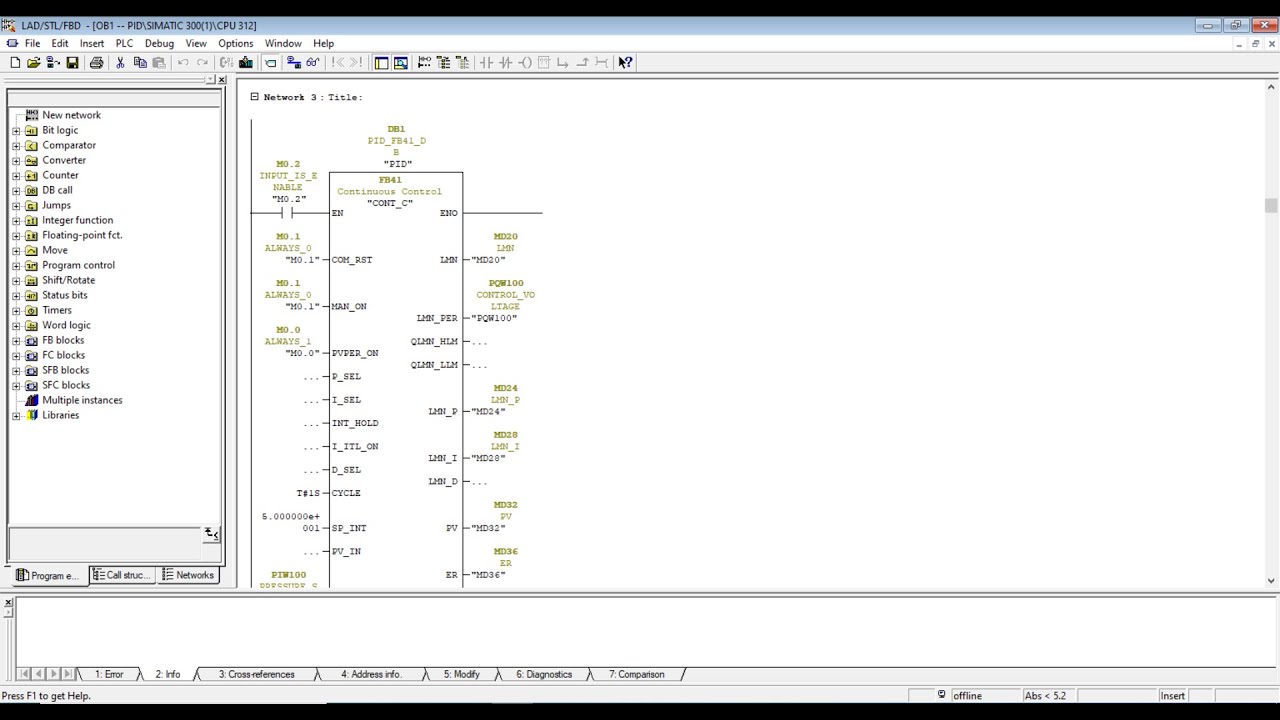Open the 1: Error tab
Screen dimensions: 1280x720
pyautogui.click(x=108, y=674)
